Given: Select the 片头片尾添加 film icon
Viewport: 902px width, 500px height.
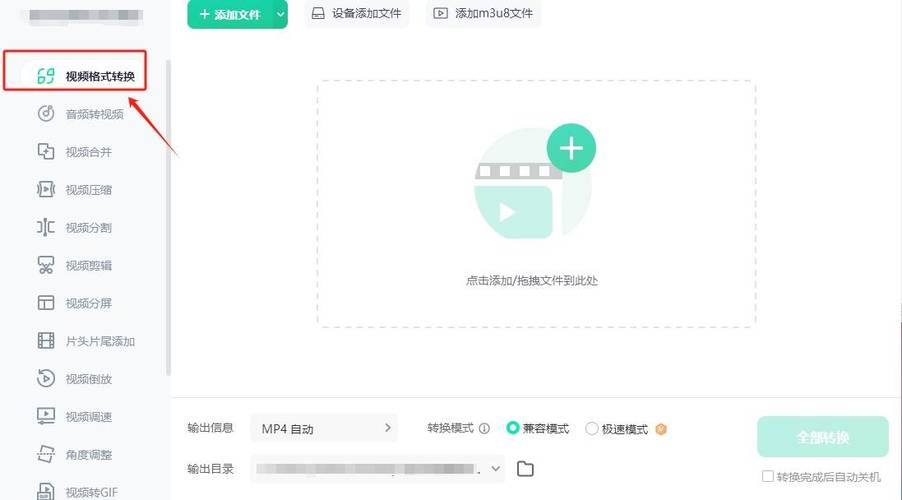Looking at the screenshot, I should (x=46, y=341).
